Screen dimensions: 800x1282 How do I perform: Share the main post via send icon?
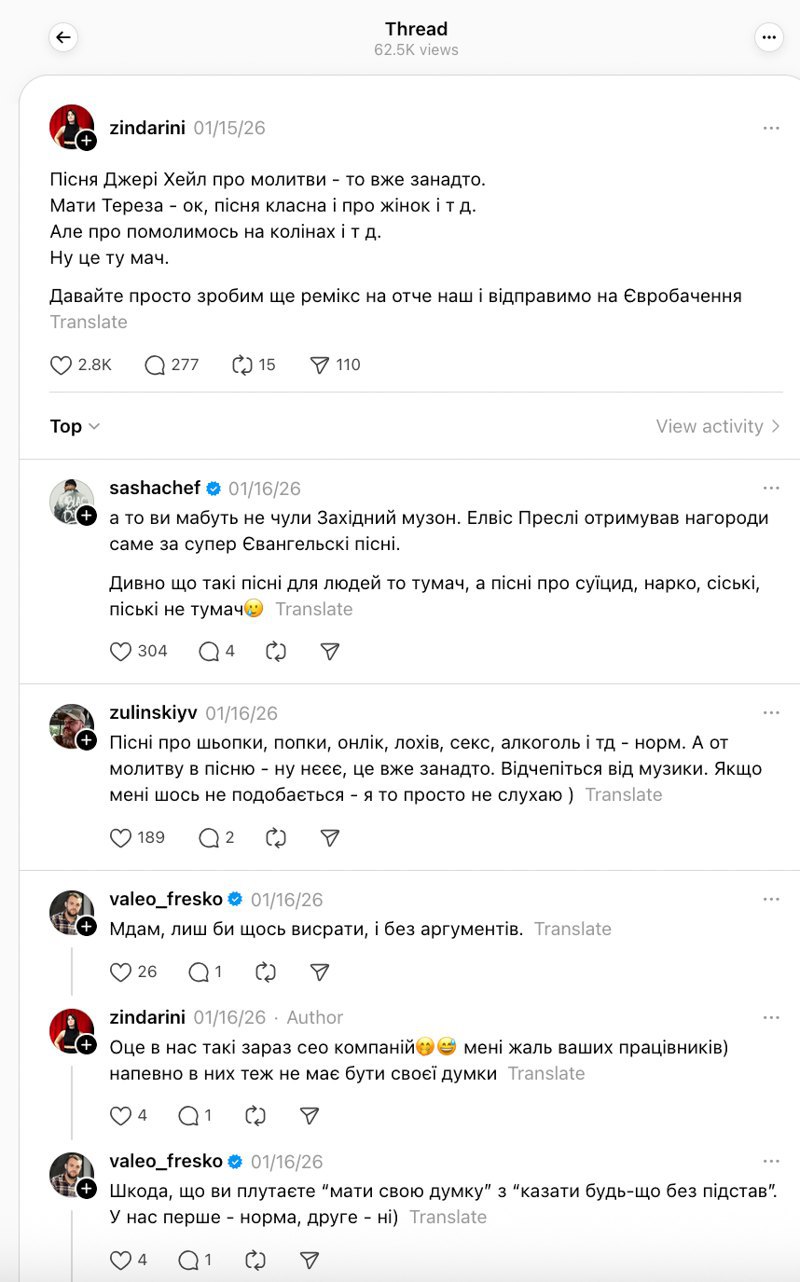[319, 365]
